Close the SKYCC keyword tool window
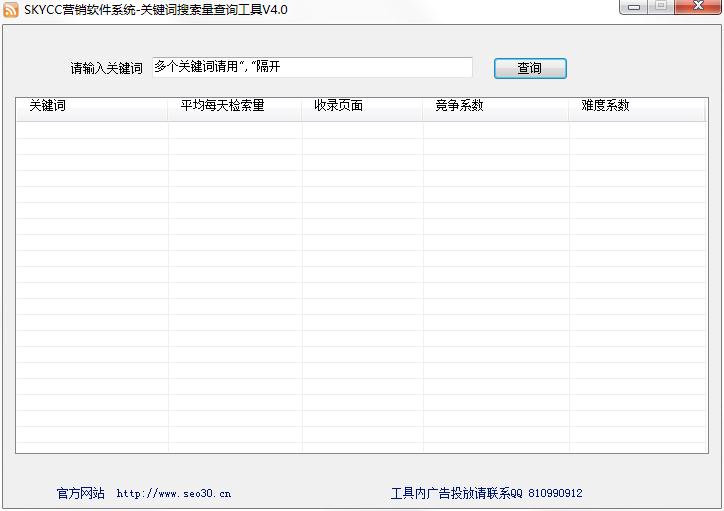Viewport: 724px width, 511px height. pyautogui.click(x=697, y=8)
